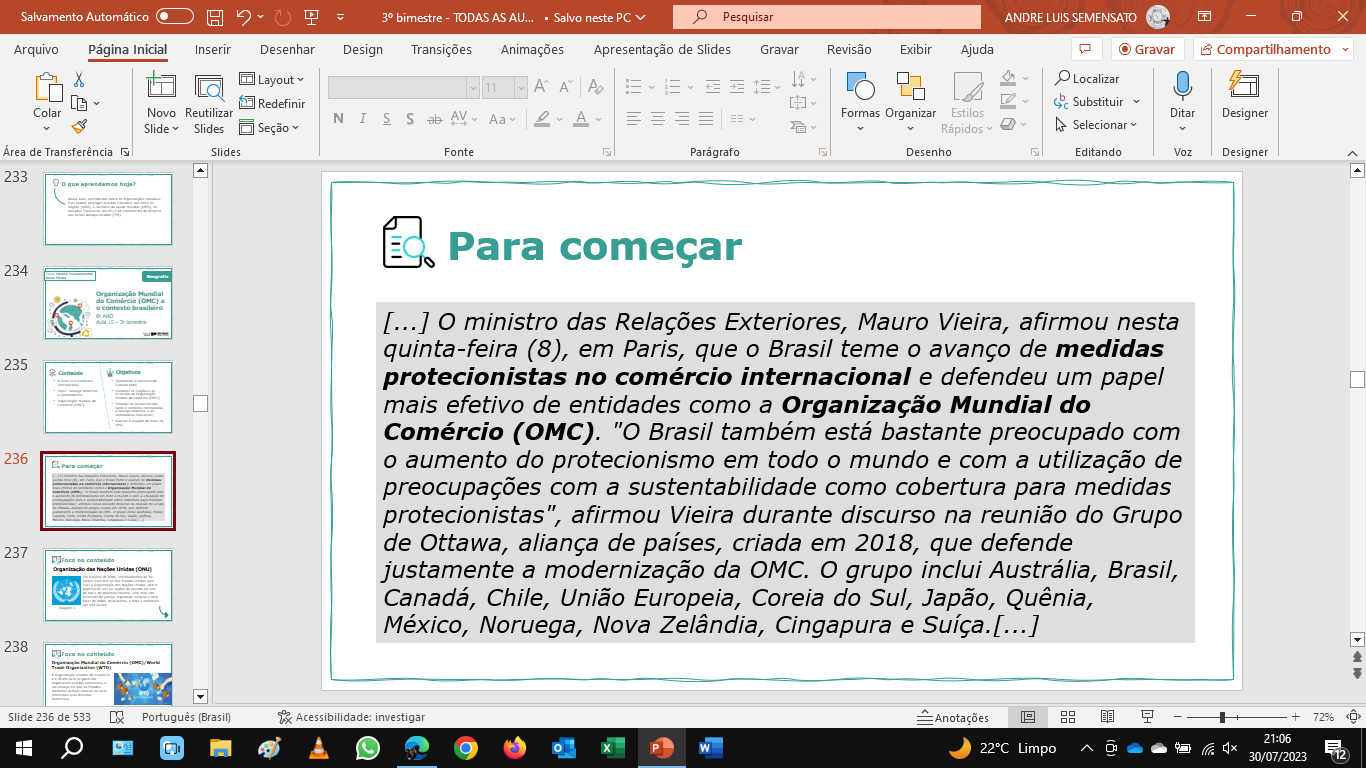Open Excel from the taskbar
The image size is (1366, 768).
click(x=613, y=747)
